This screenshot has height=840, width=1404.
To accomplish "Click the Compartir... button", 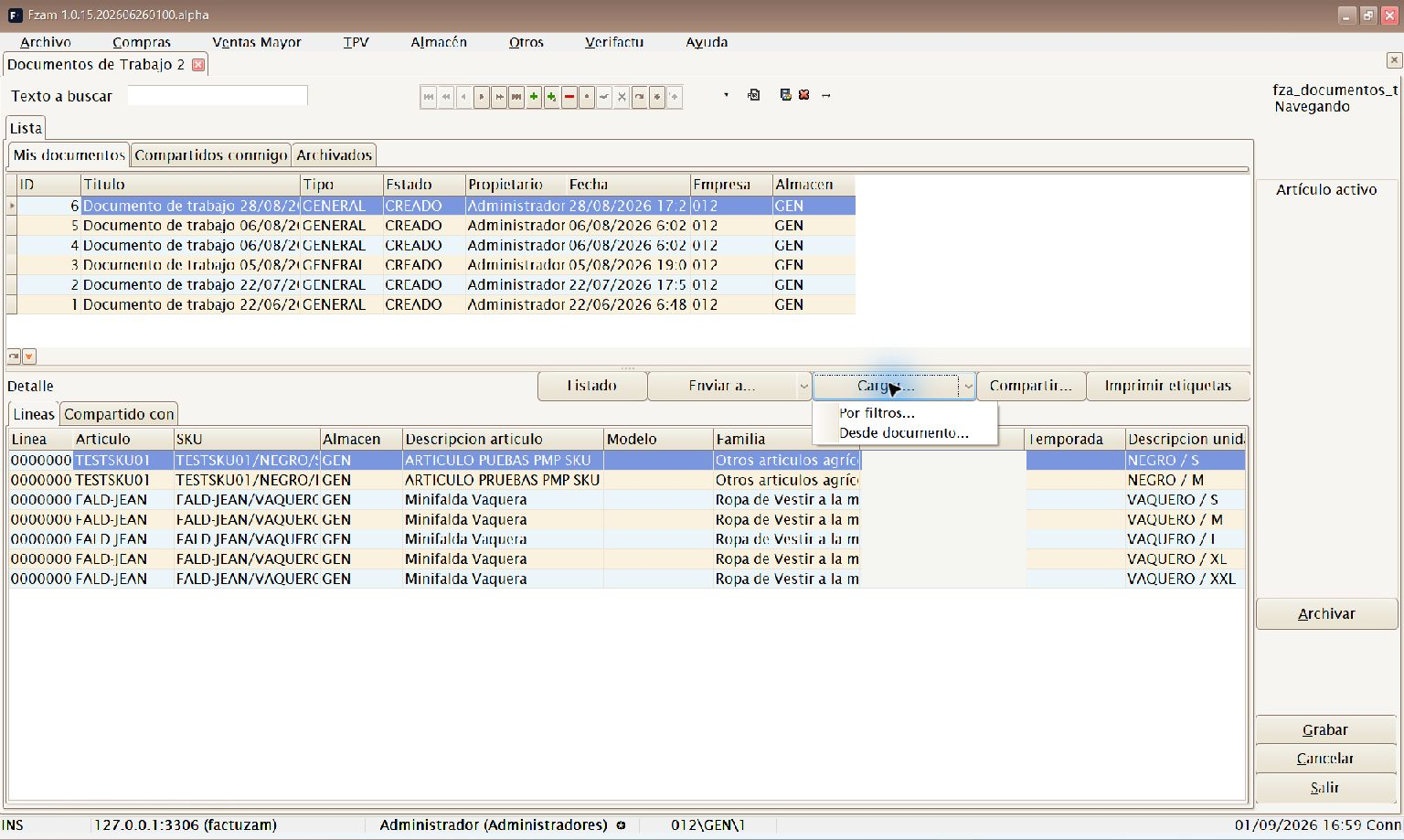I will [1031, 386].
